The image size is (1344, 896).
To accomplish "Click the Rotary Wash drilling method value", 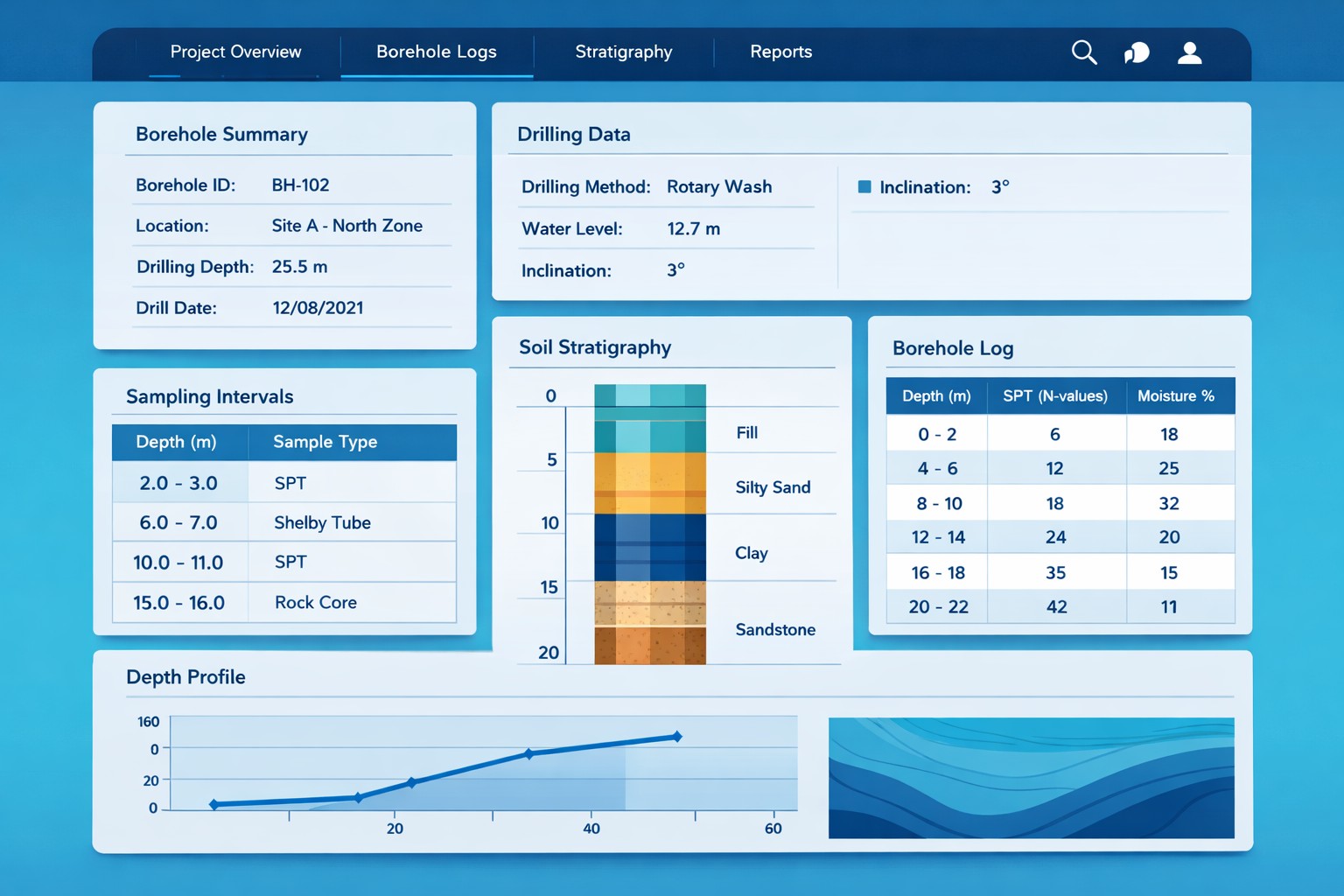I will [719, 186].
